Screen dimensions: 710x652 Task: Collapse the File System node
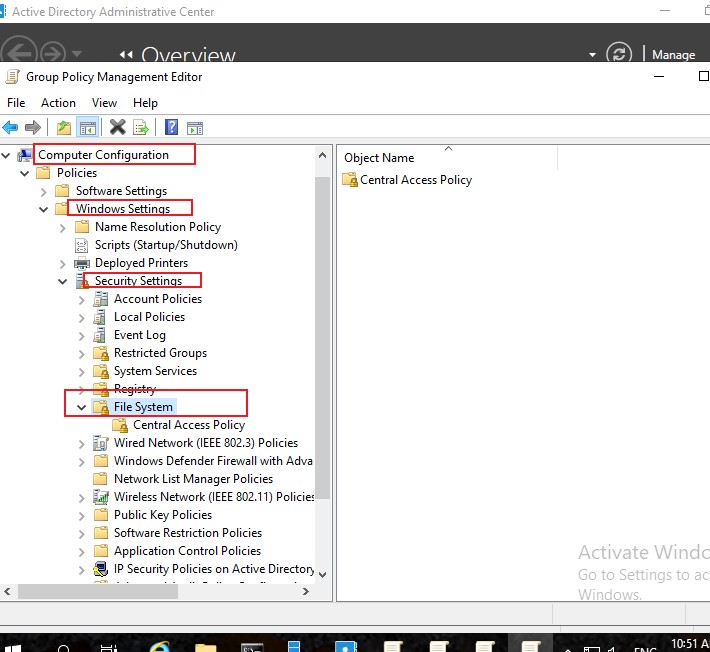pyautogui.click(x=82, y=408)
